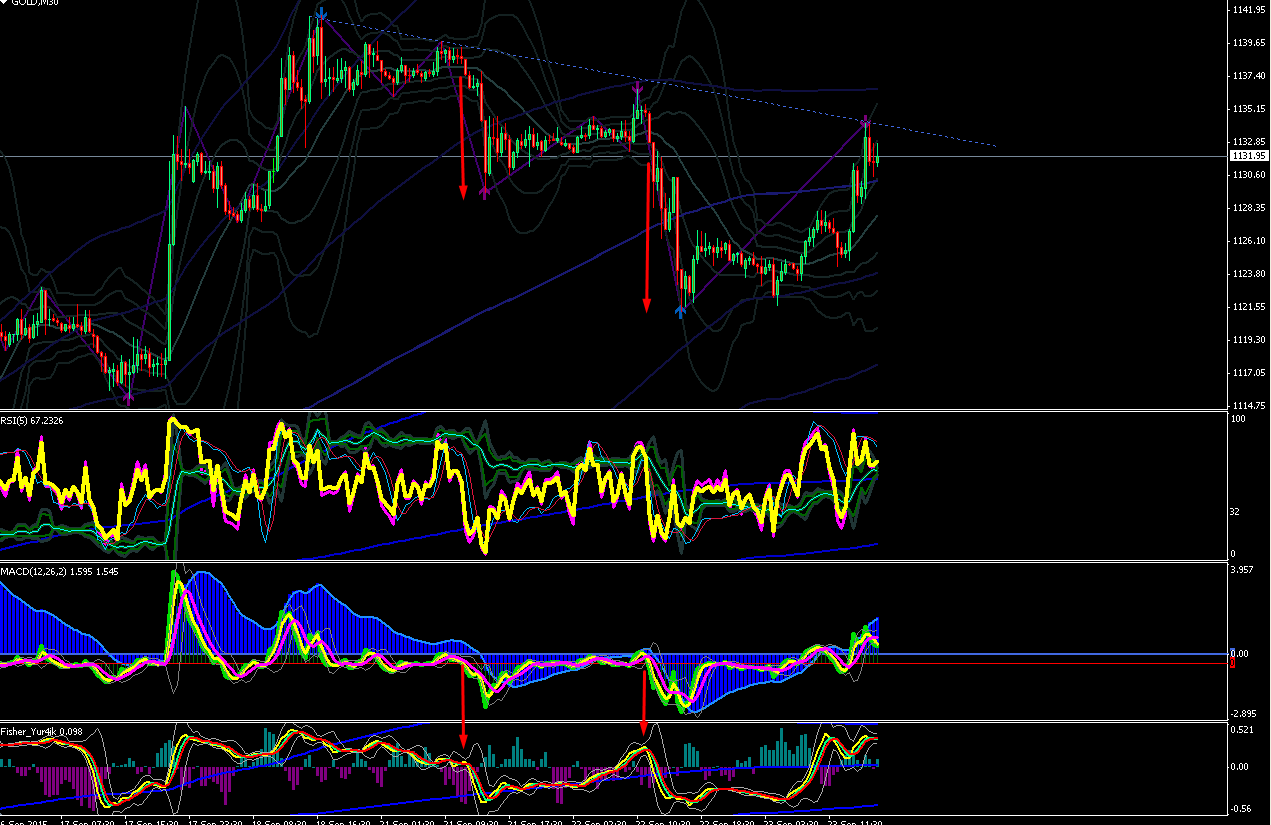Click the 1128.35 price scale label
Image resolution: width=1271 pixels, height=825 pixels.
point(1251,208)
